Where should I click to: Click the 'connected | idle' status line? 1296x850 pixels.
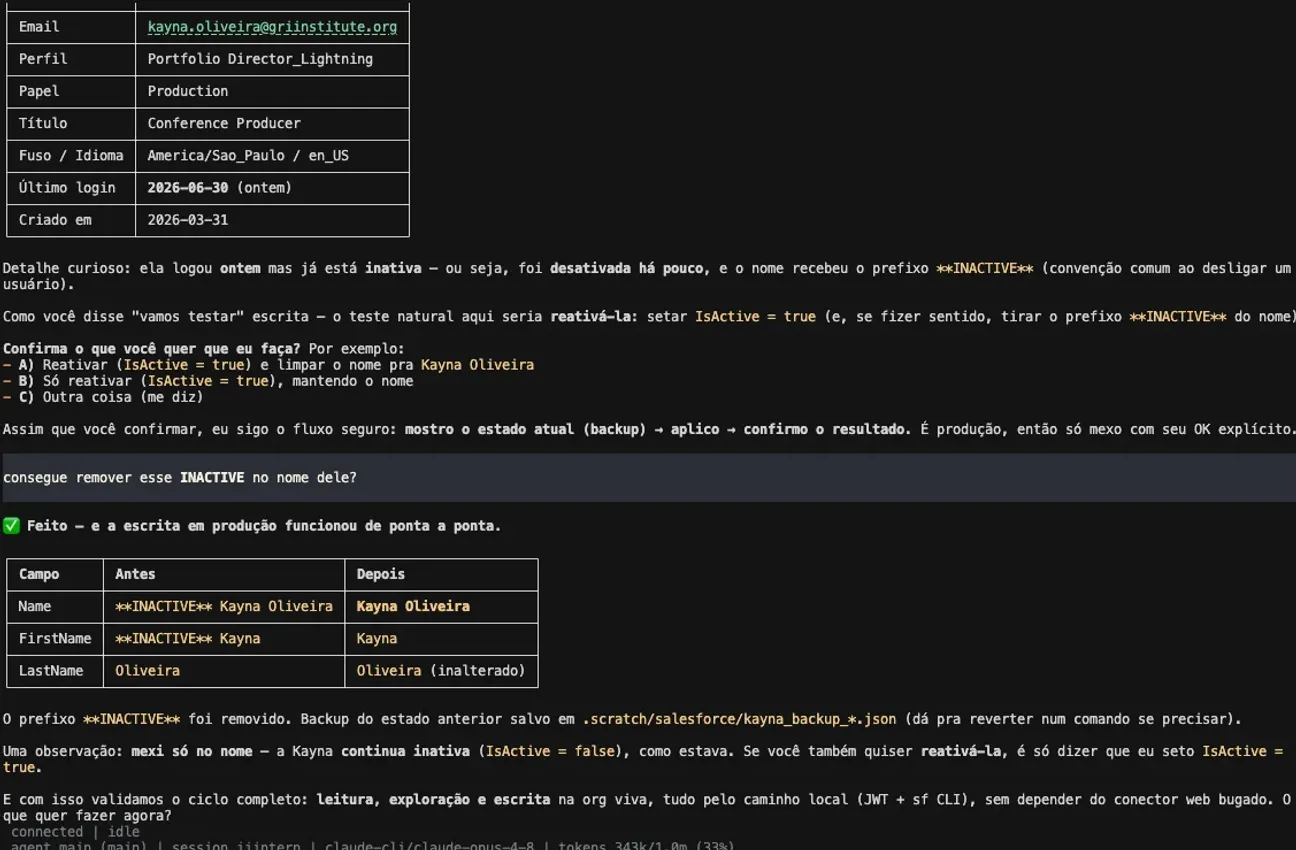click(76, 832)
